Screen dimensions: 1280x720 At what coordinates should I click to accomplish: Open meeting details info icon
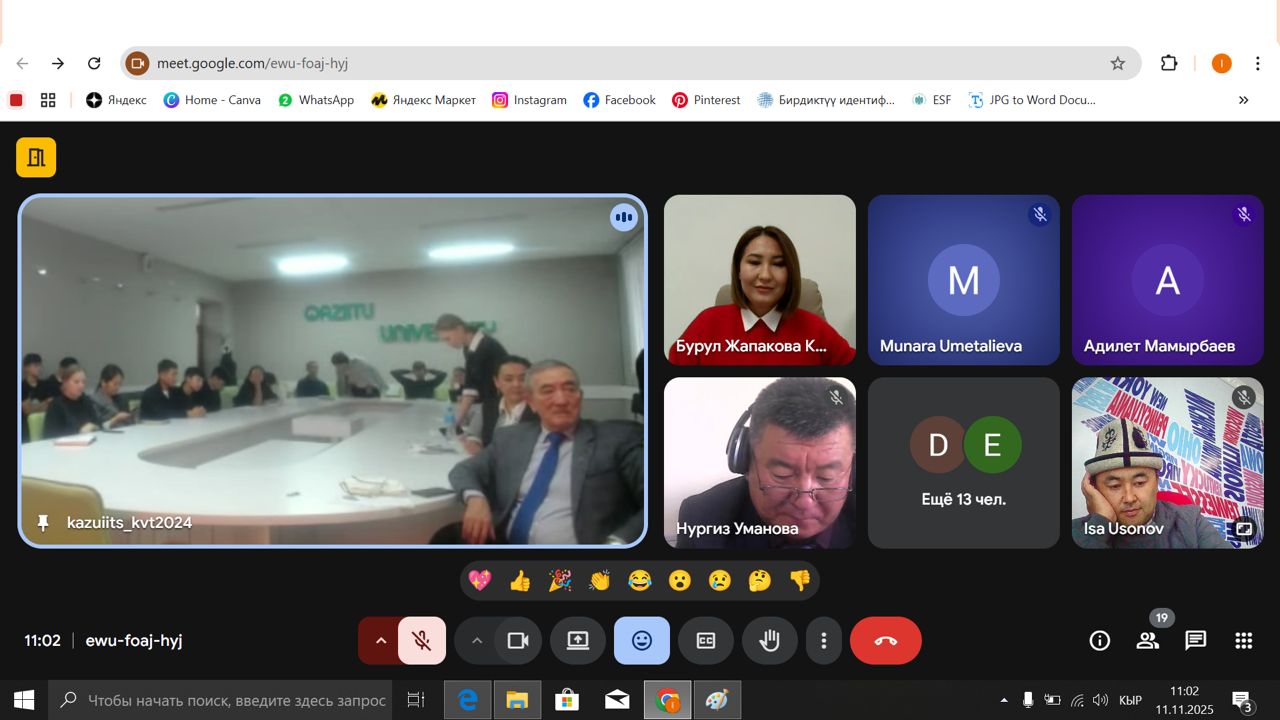click(1099, 641)
